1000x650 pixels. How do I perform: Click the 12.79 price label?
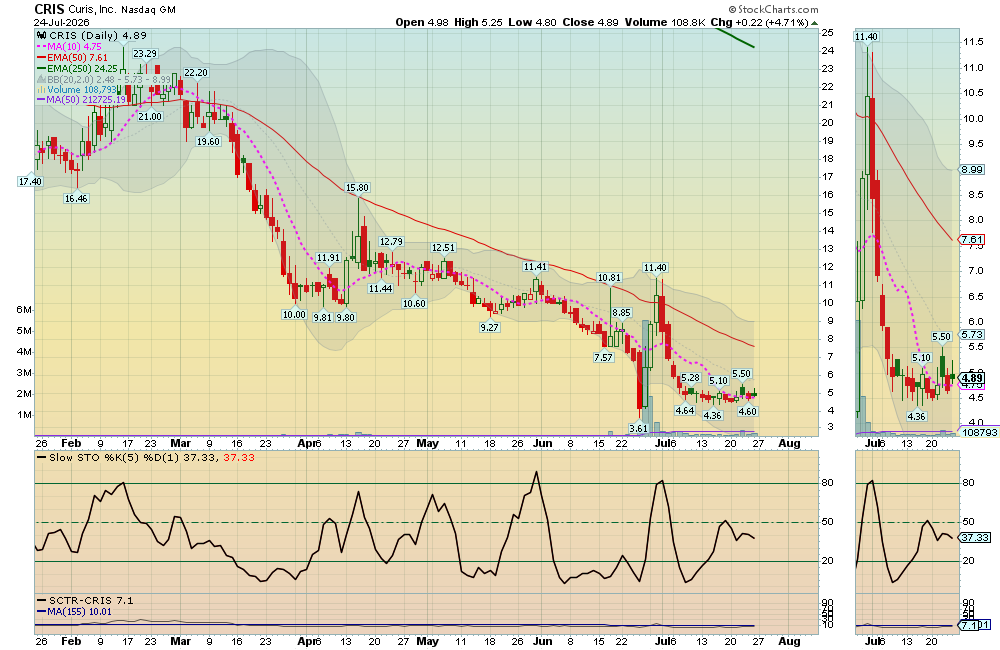(391, 242)
